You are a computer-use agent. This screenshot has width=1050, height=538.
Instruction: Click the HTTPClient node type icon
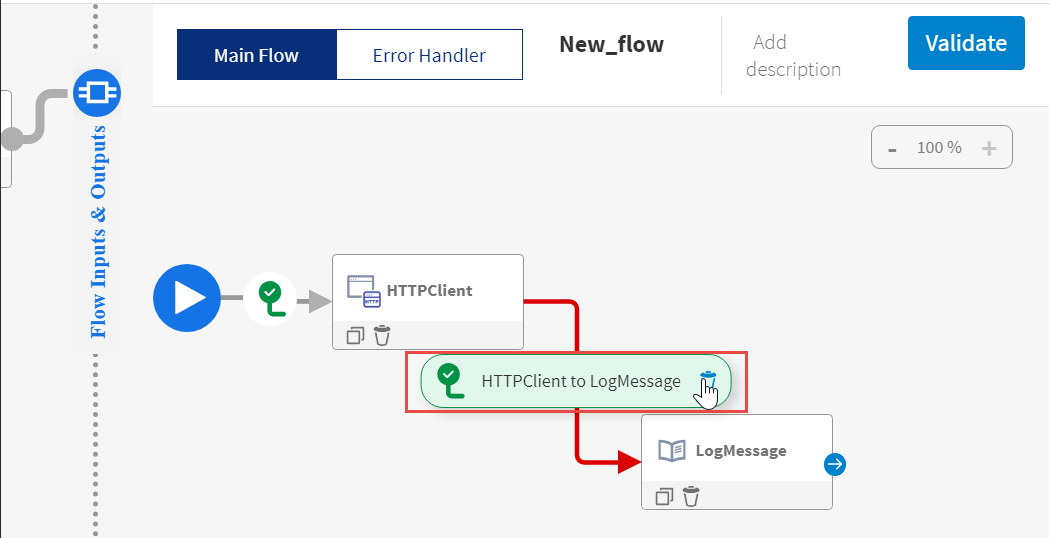coord(364,291)
